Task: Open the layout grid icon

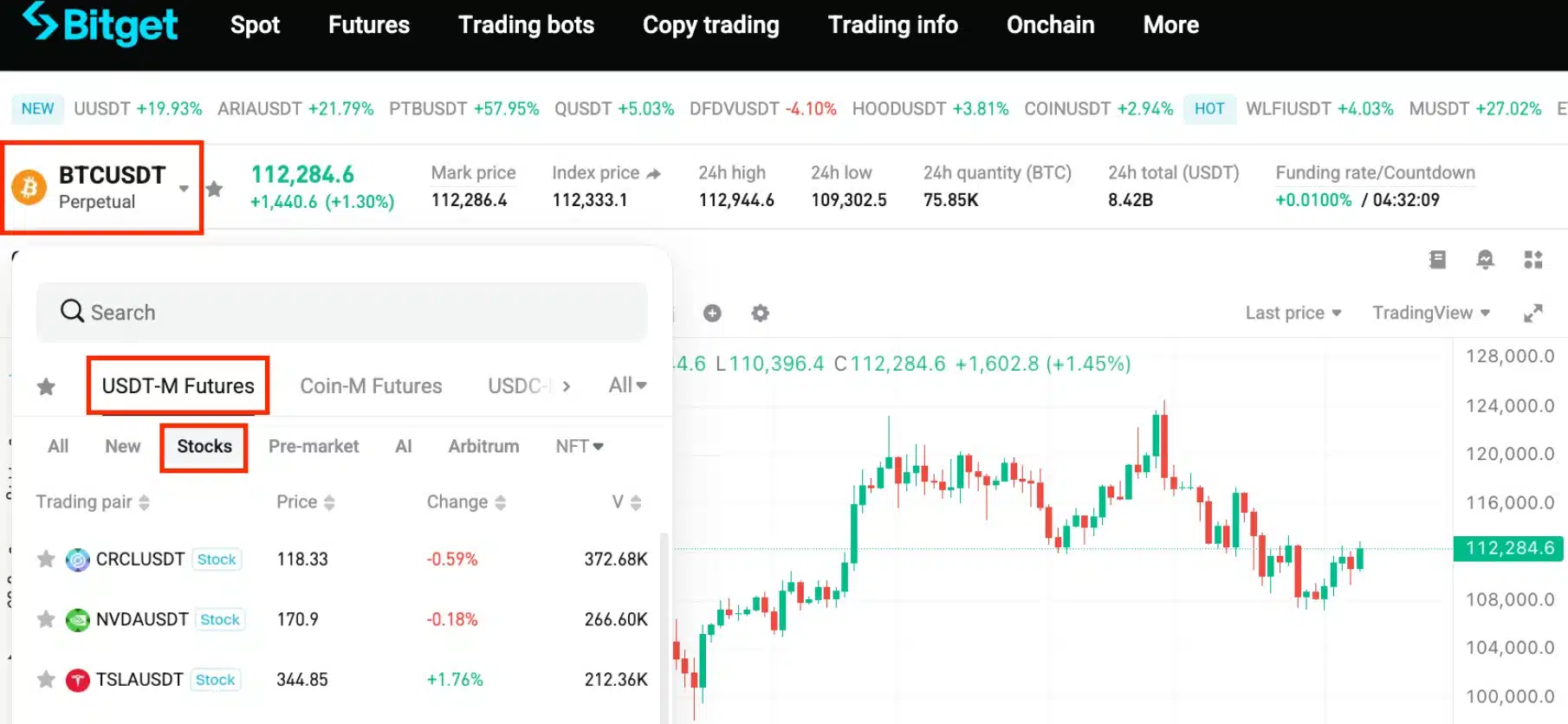Action: 1532,259
